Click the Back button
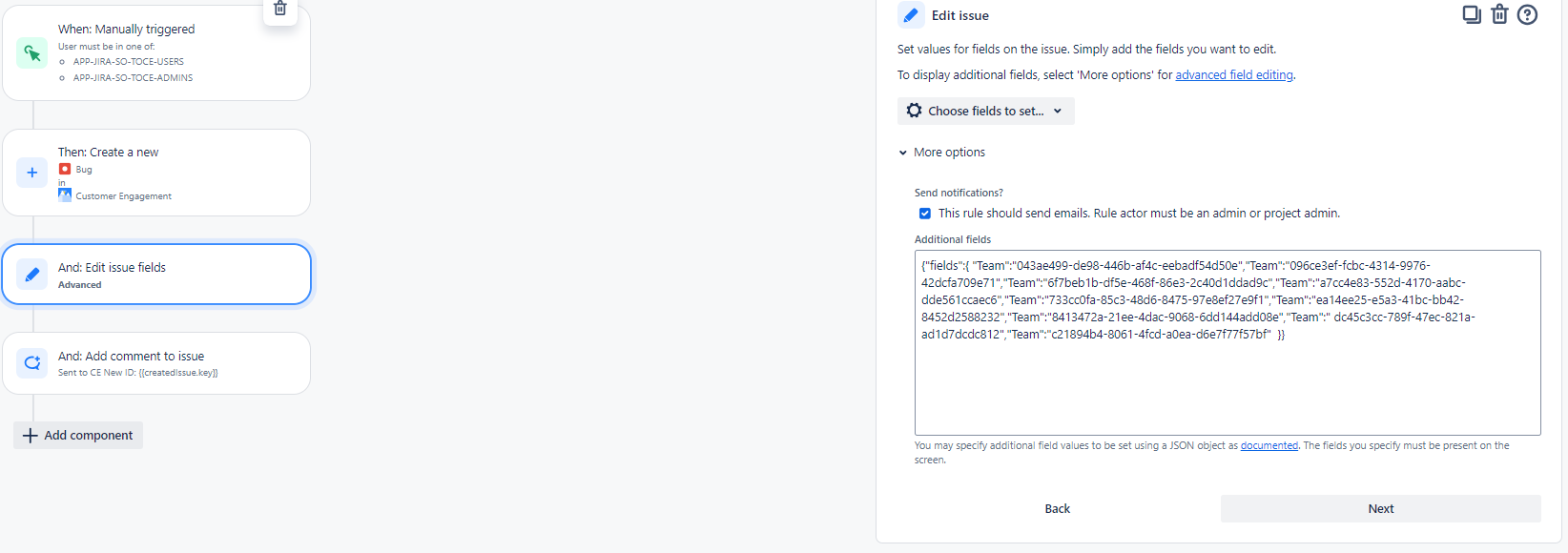 coord(1057,509)
